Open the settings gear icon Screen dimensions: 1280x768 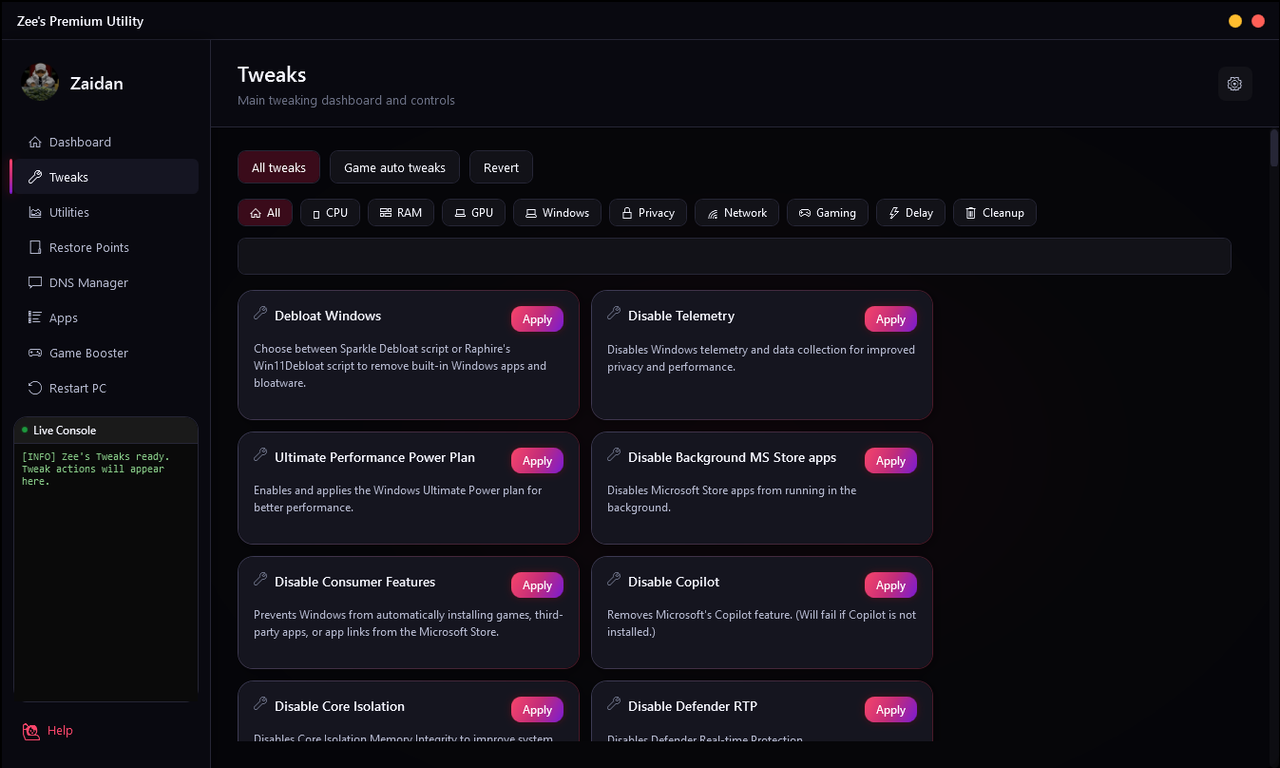[1235, 84]
